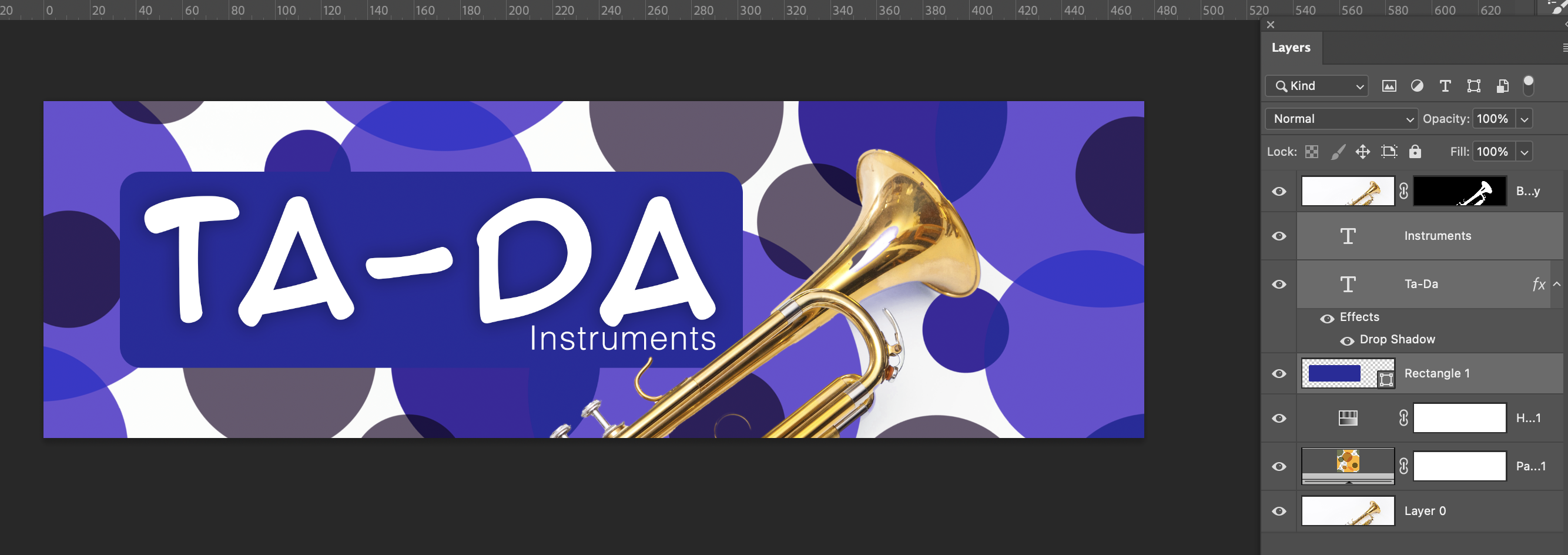Select the Layer 0 thumbnail
Viewport: 1568px width, 555px height.
click(x=1348, y=510)
